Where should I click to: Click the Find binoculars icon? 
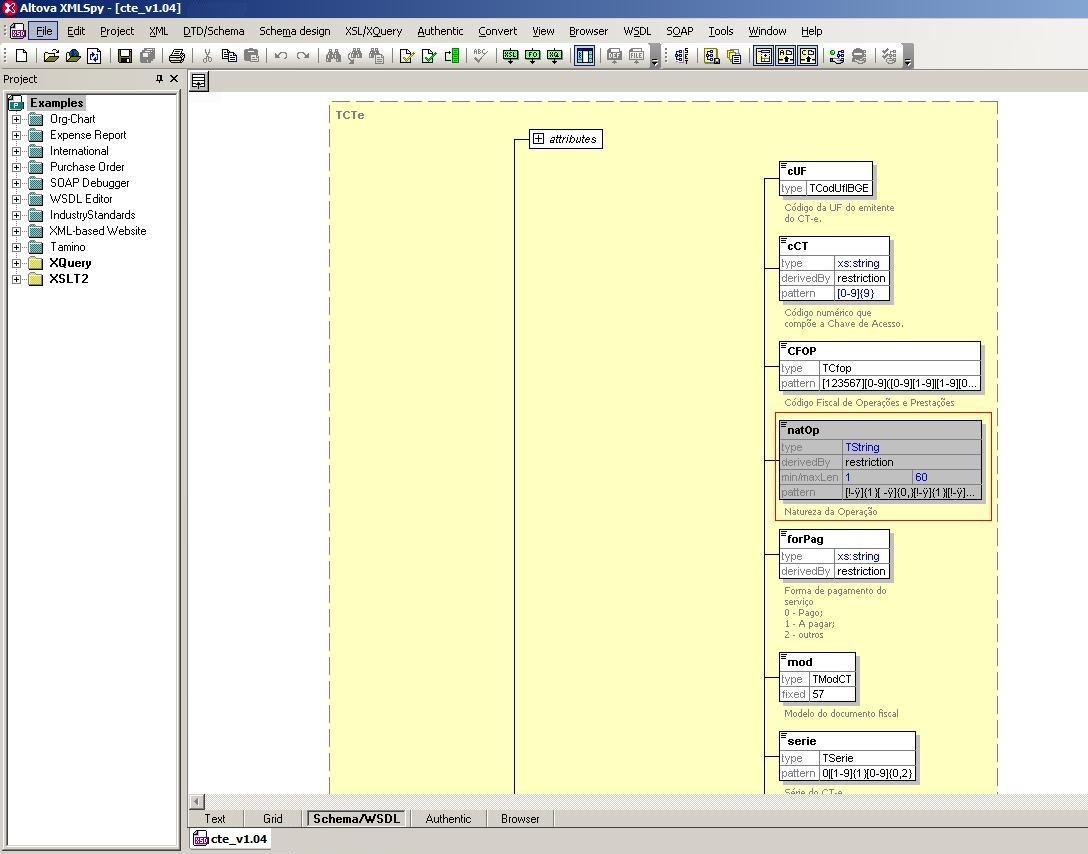(333, 56)
